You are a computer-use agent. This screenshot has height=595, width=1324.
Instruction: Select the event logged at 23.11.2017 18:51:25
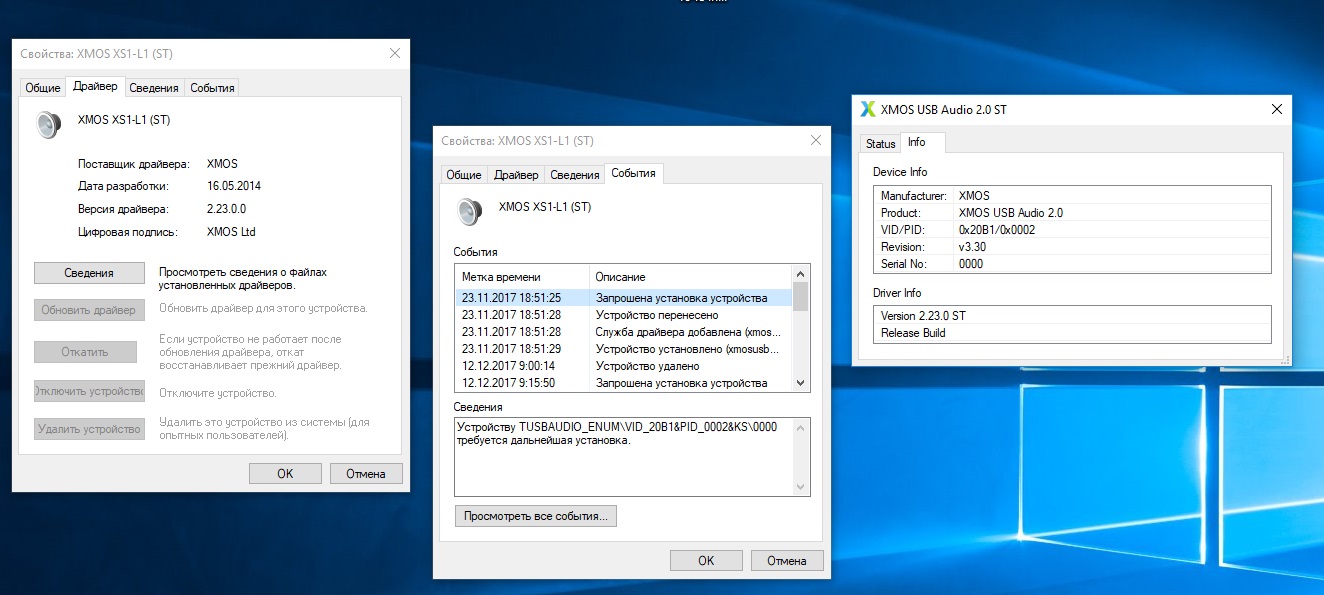pos(624,298)
